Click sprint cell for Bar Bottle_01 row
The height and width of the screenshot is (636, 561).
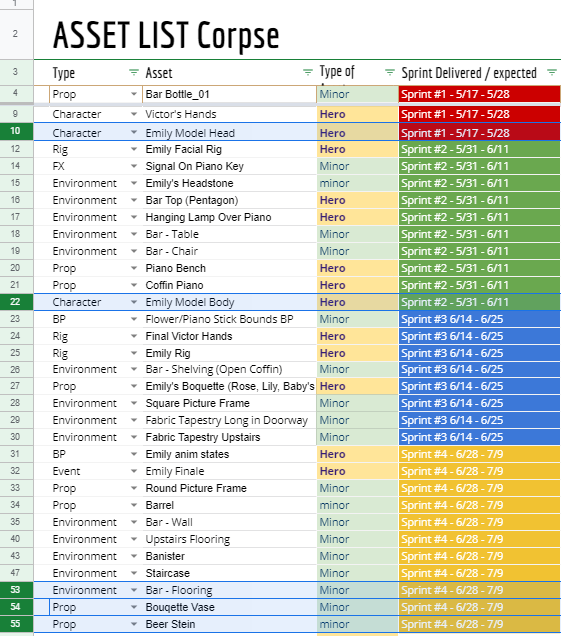click(x=480, y=94)
